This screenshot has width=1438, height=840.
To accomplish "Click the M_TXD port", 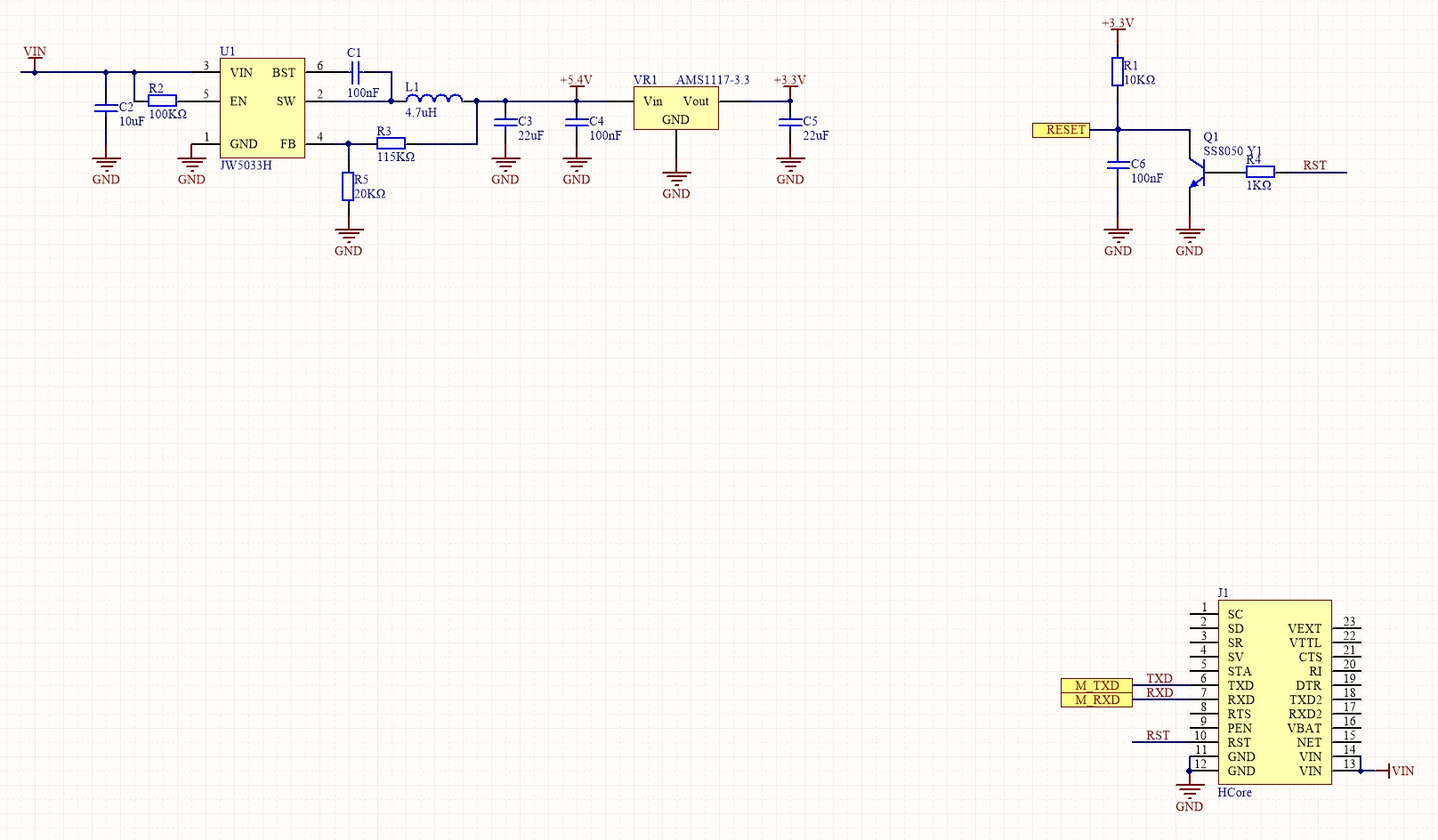I will (1097, 685).
